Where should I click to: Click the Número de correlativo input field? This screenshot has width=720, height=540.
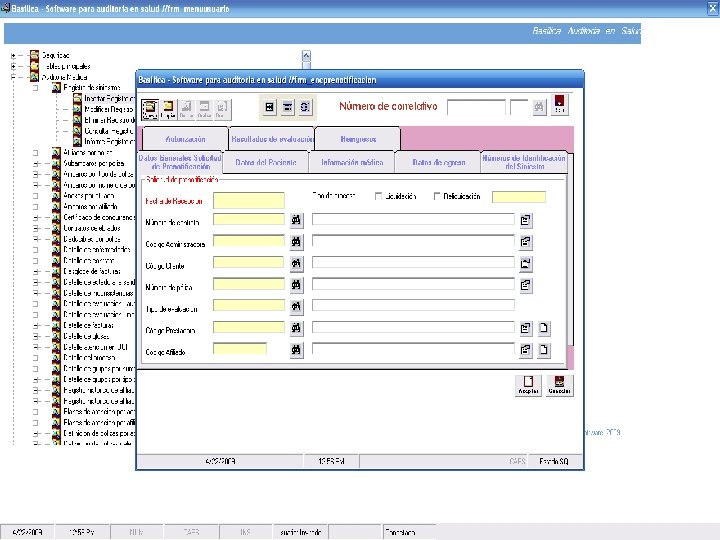tap(476, 107)
